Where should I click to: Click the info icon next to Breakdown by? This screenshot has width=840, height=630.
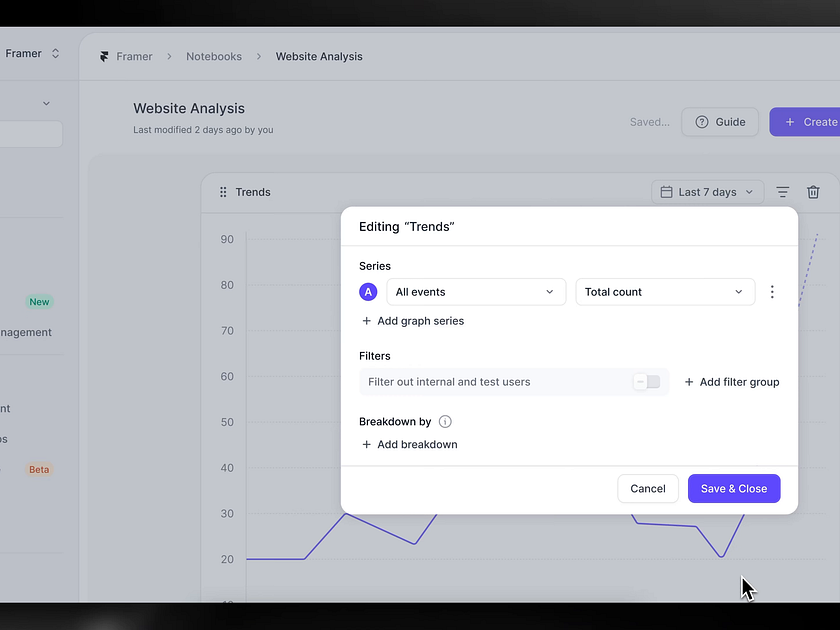point(445,421)
